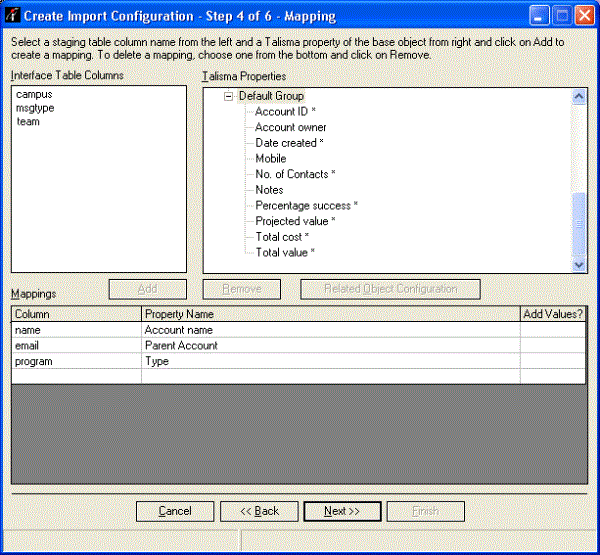Select the Projected value property
Screen dimensions: 600x555
point(295,221)
